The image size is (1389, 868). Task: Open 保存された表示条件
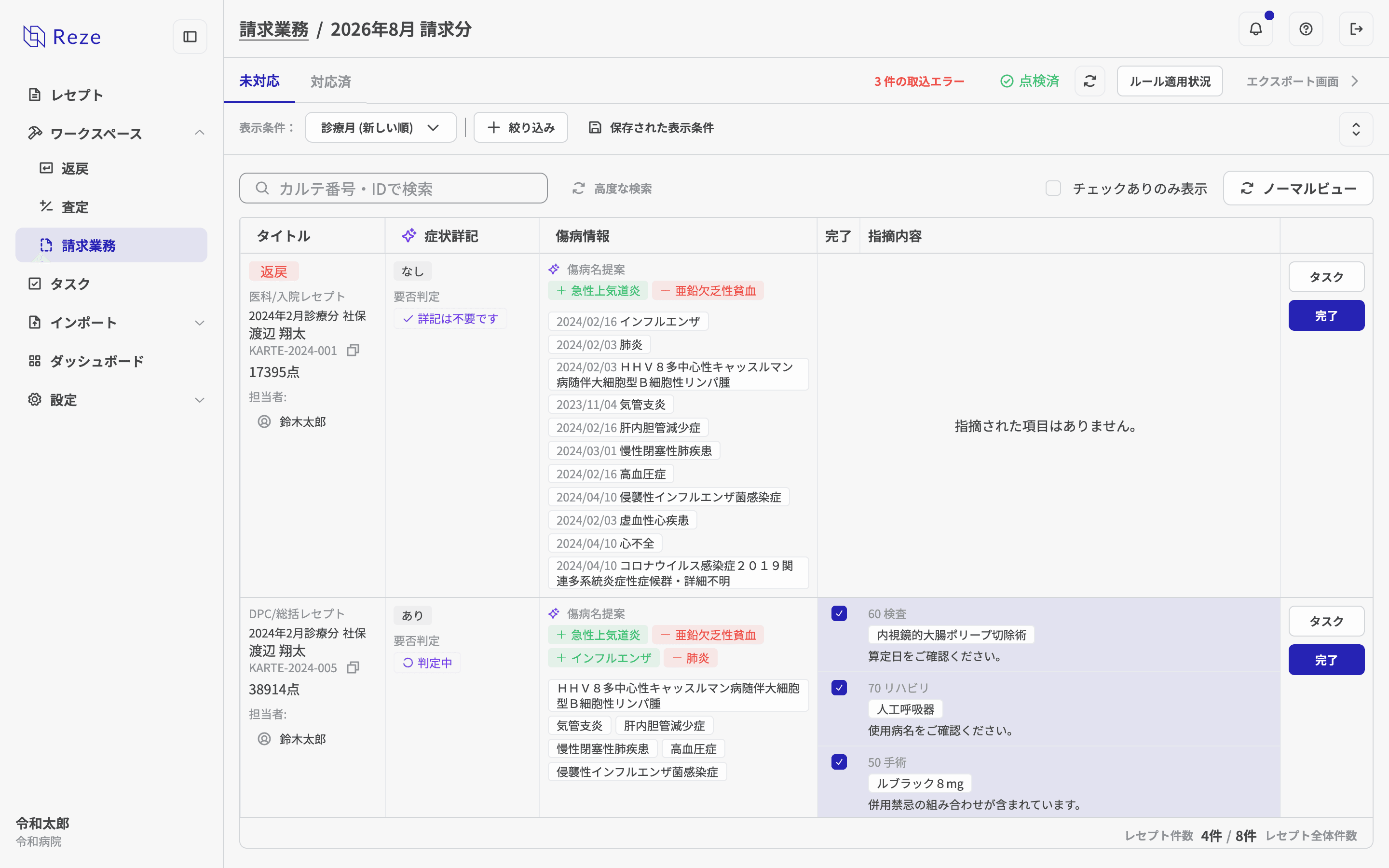tap(652, 127)
